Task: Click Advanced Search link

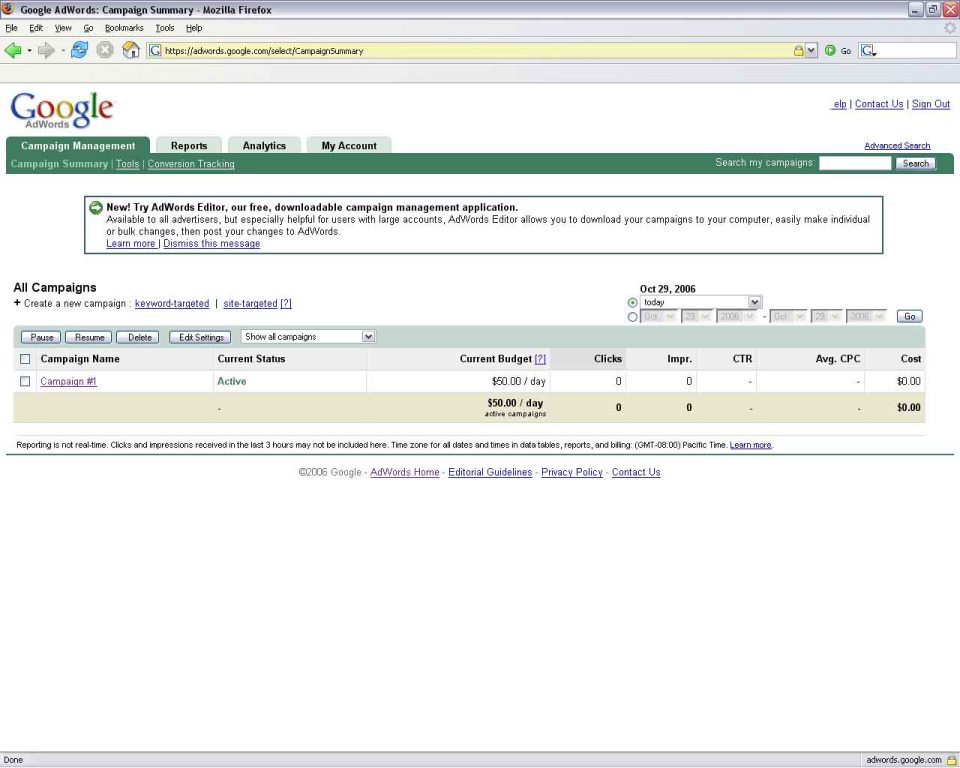Action: tap(897, 146)
